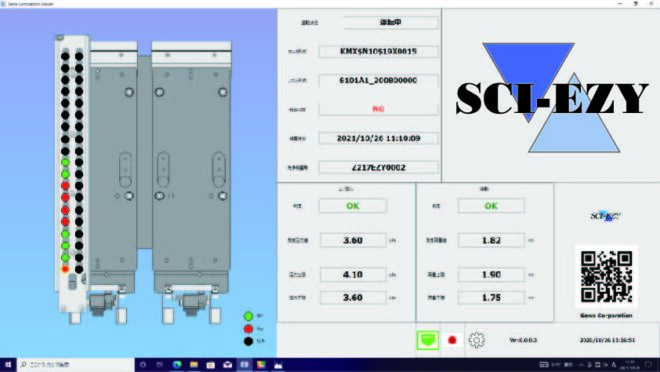Open Microsoft Edge from the taskbar
This screenshot has width=660, height=372.
pyautogui.click(x=177, y=365)
